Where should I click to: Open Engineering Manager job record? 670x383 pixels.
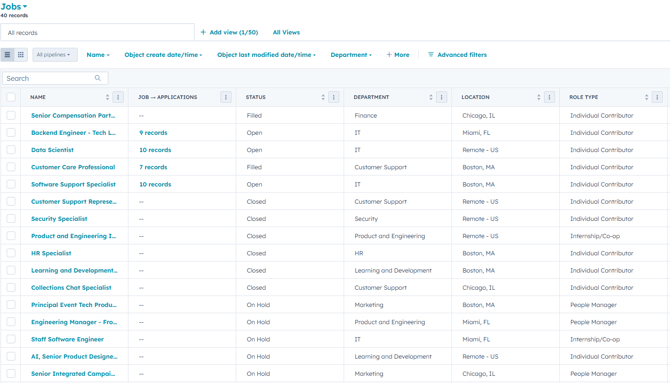click(x=74, y=322)
